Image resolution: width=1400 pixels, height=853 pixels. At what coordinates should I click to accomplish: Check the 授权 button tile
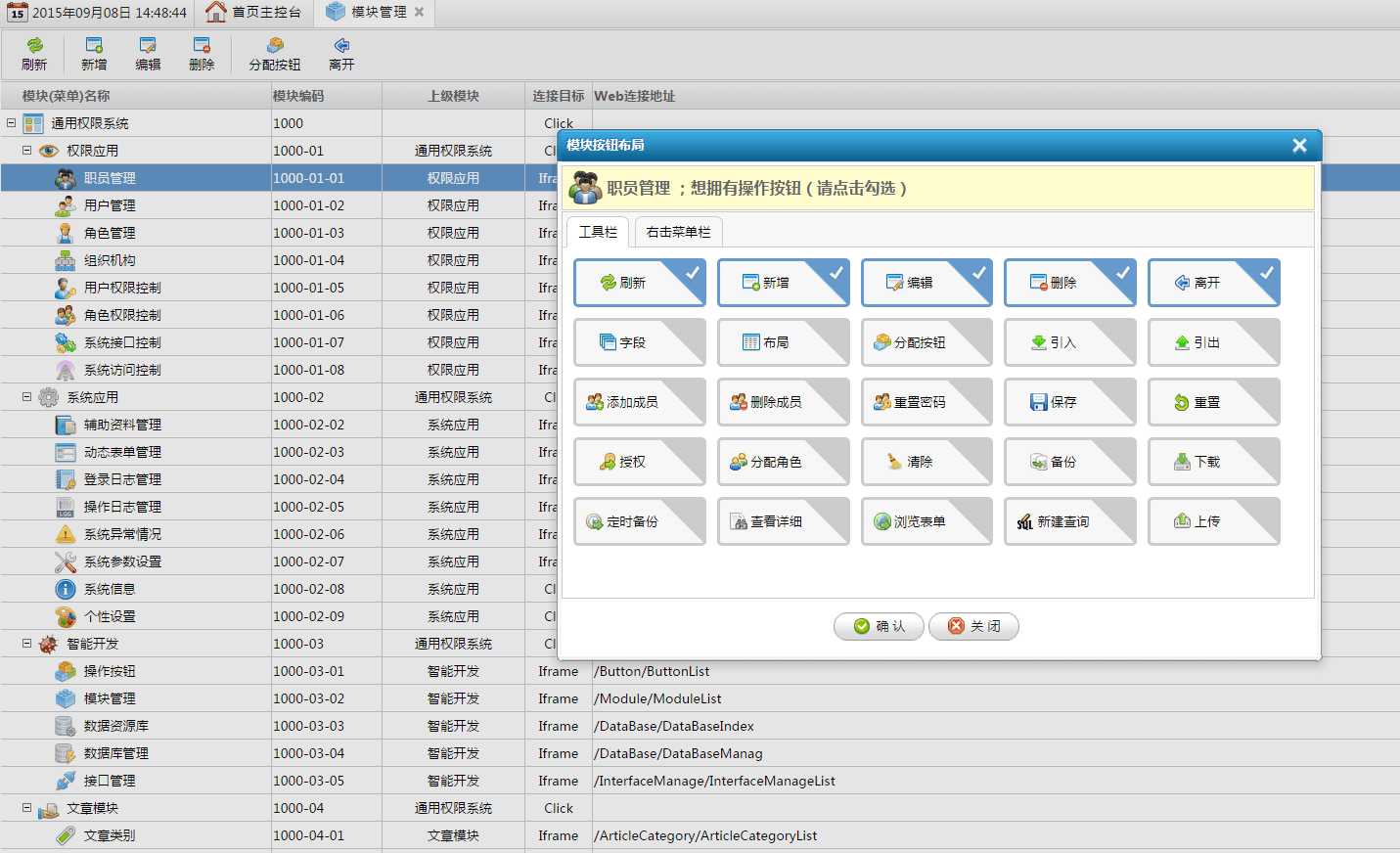tap(640, 462)
